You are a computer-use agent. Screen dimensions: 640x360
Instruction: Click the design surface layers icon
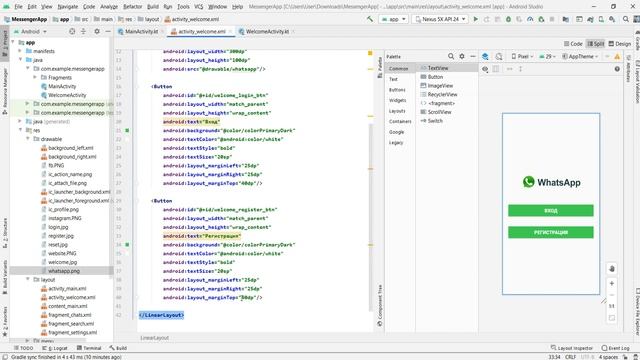tap(485, 56)
